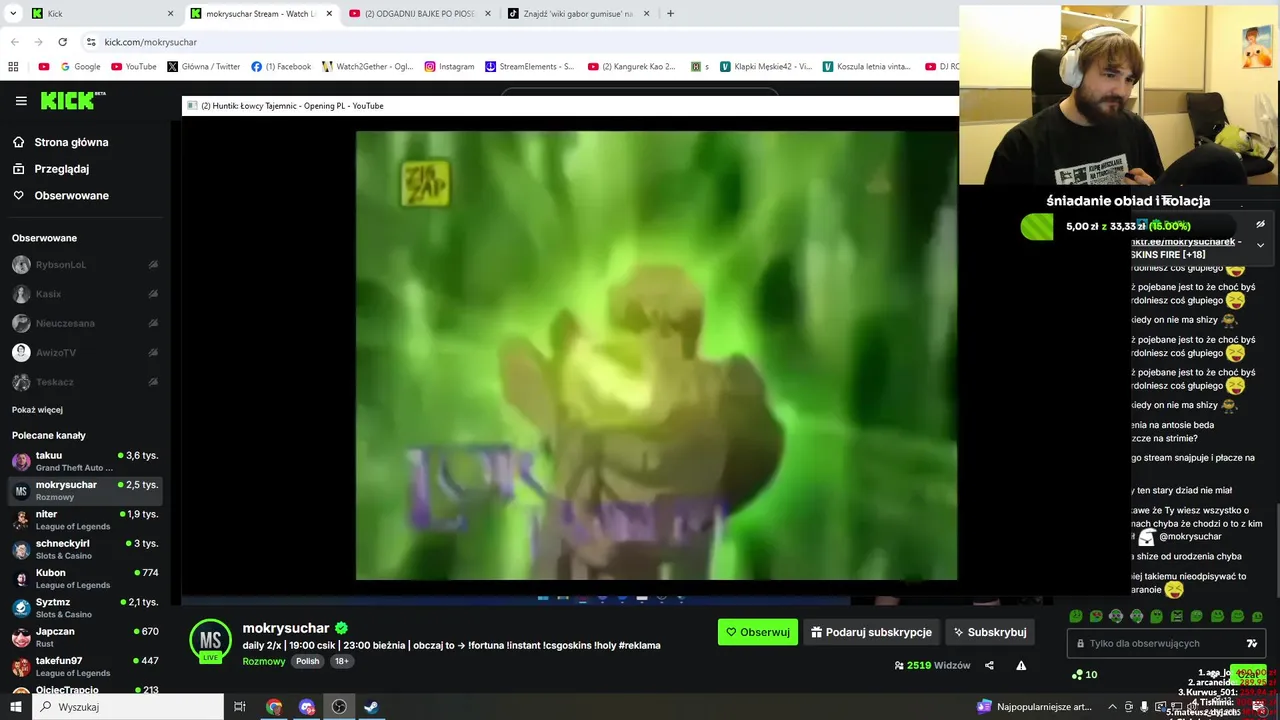This screenshot has height=720, width=1280.
Task: Click the 18+ tag
Action: click(341, 661)
